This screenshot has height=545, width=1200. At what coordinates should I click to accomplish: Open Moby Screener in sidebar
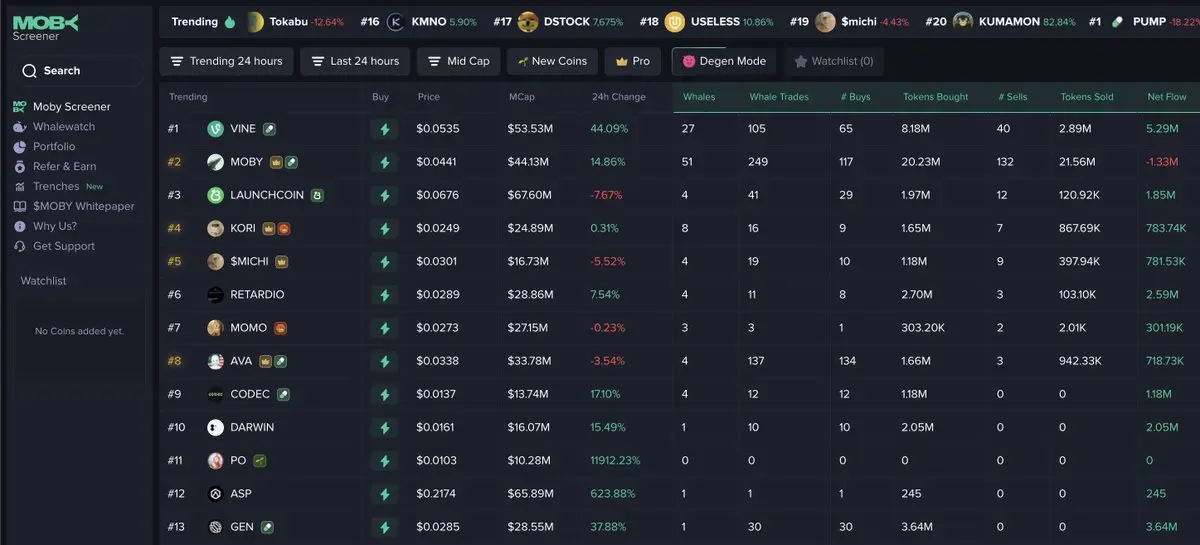(72, 107)
